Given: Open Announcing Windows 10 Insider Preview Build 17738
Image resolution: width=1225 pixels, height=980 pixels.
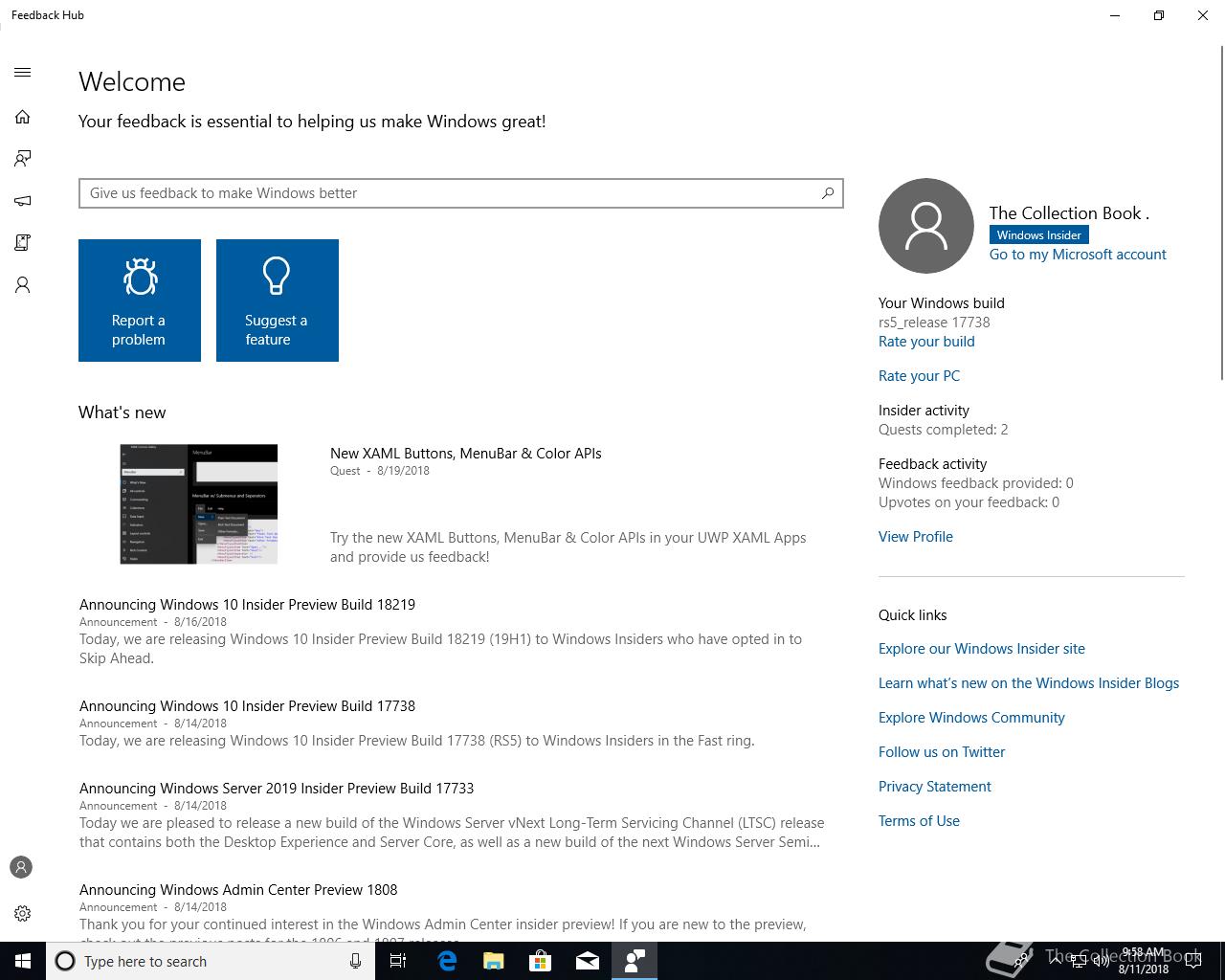Looking at the screenshot, I should [248, 706].
